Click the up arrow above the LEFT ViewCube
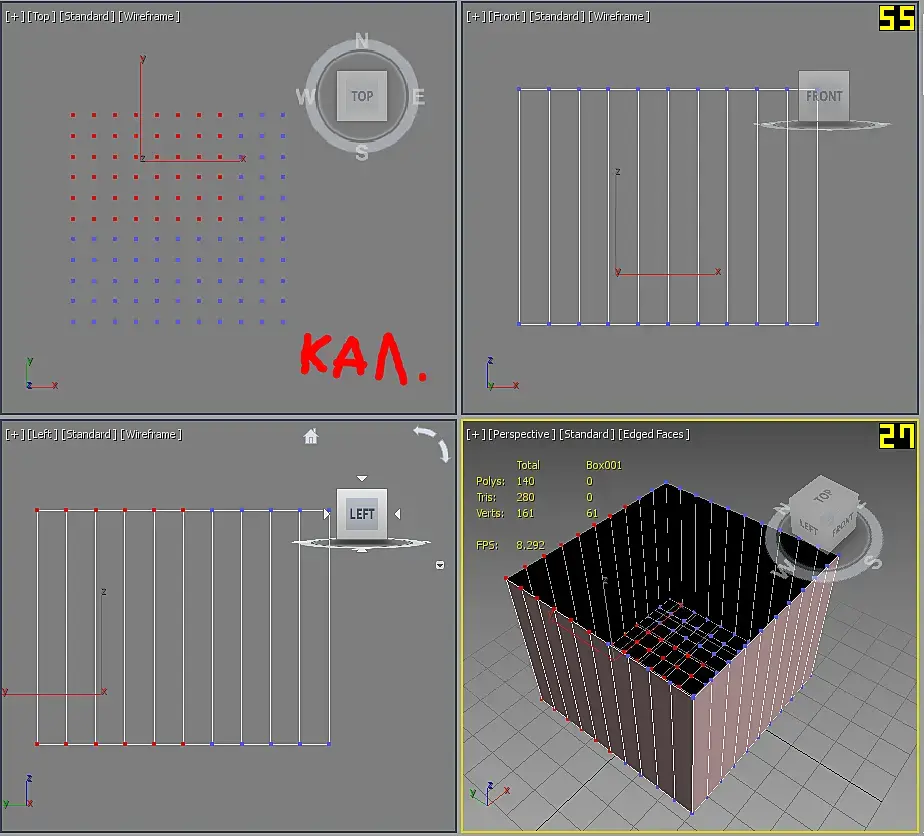Screen dimensions: 924x836 (362, 478)
